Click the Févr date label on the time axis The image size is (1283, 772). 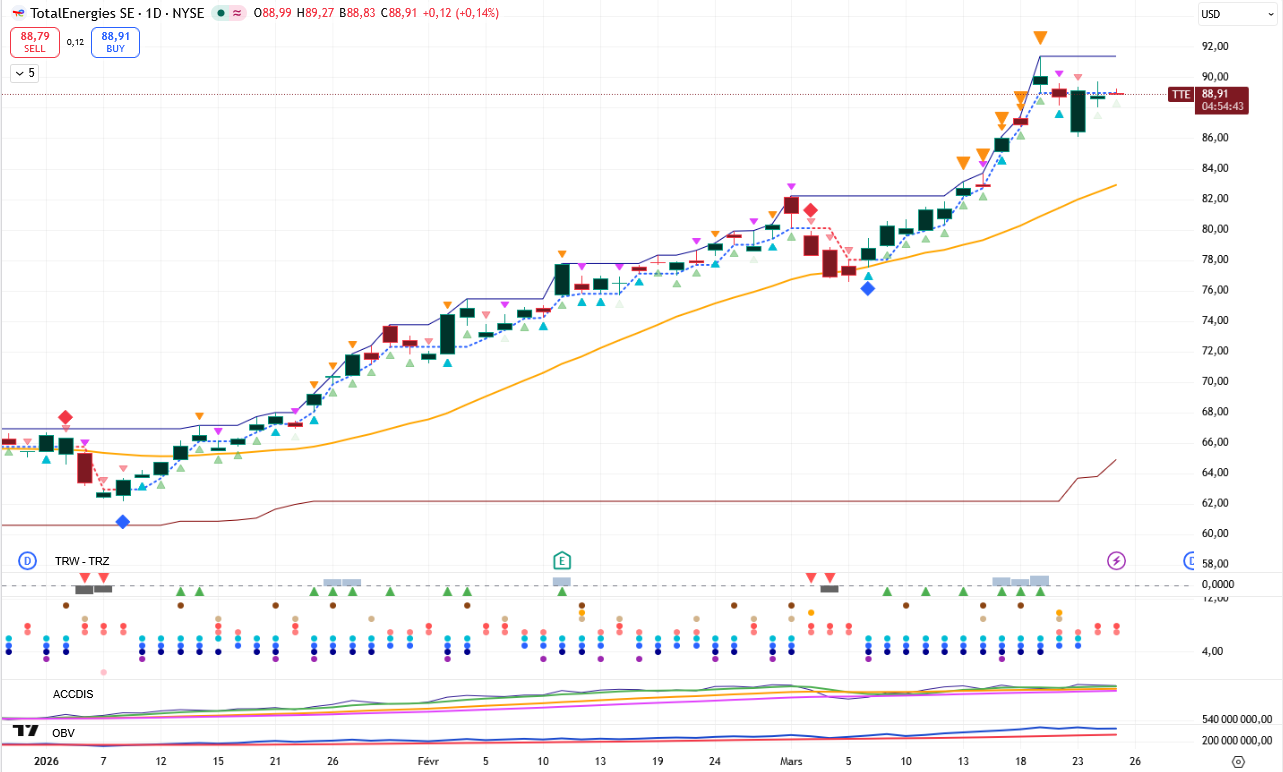429,760
